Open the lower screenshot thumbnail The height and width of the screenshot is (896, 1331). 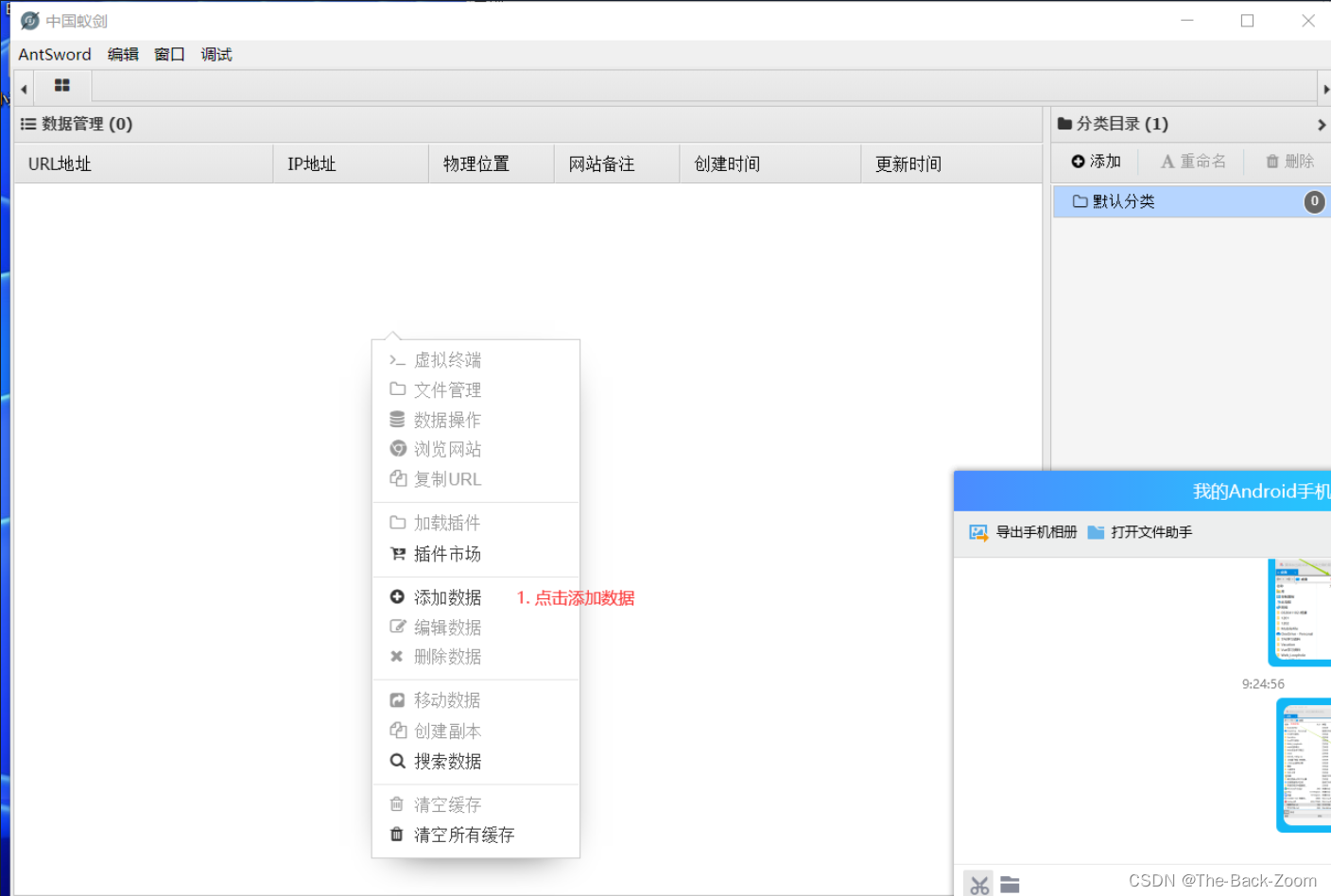coord(1304,766)
